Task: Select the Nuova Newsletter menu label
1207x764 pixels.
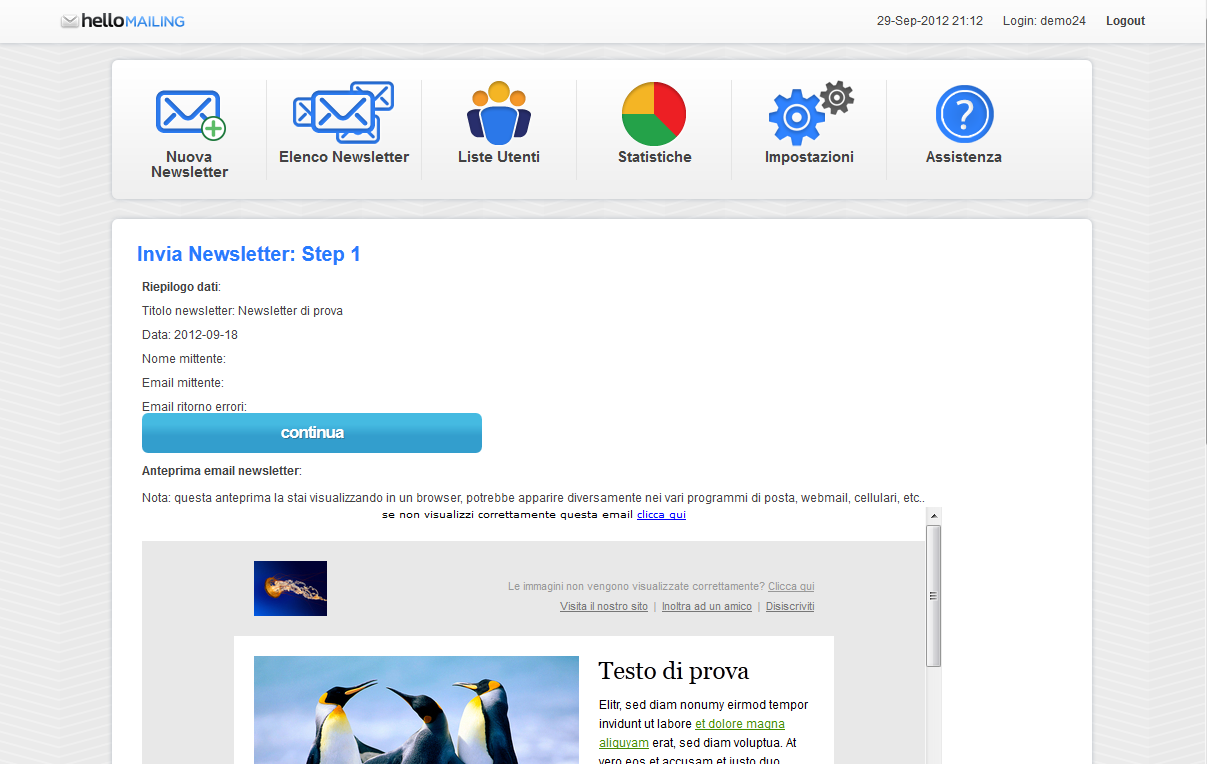Action: 190,164
